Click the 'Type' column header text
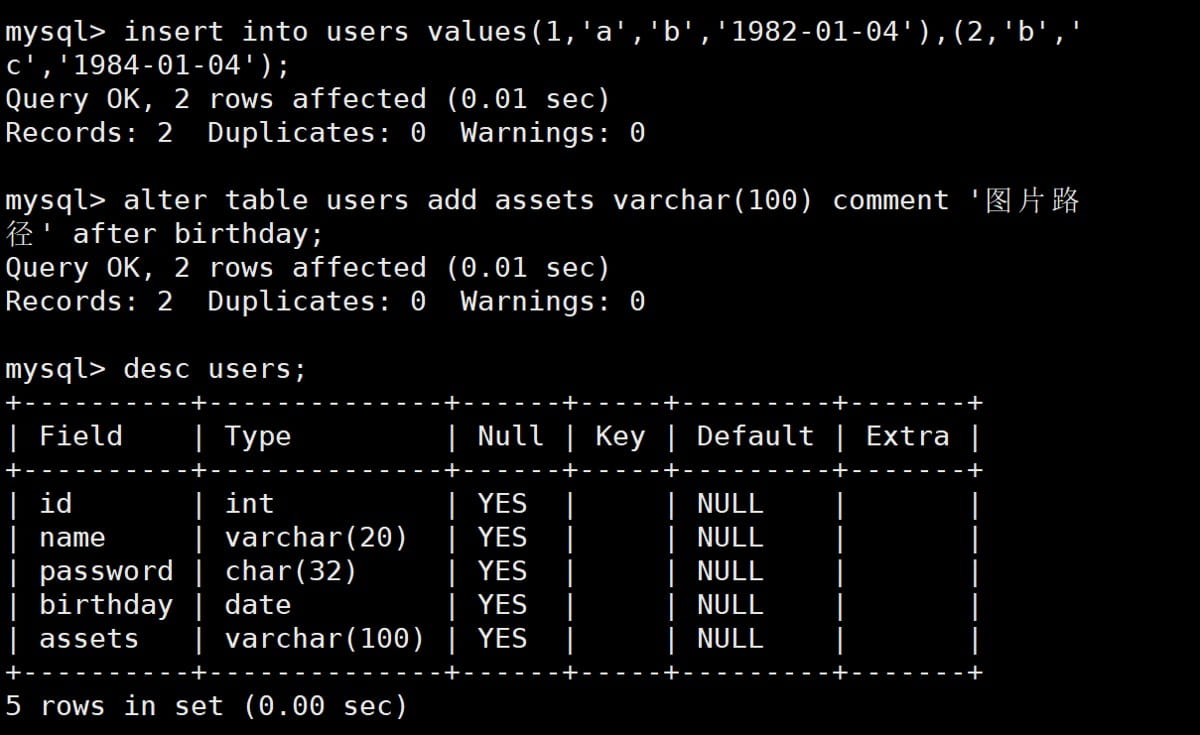This screenshot has height=735, width=1200. 257,436
